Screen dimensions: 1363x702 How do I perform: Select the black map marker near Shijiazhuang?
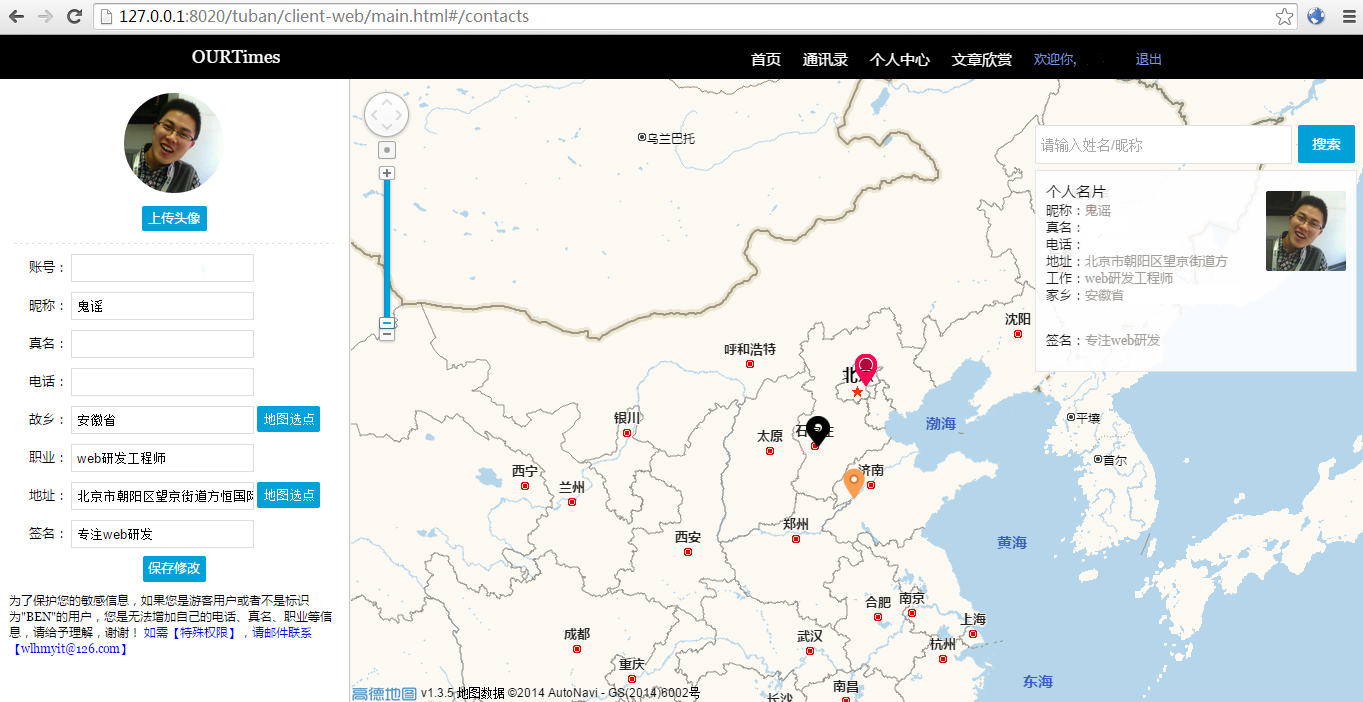(x=818, y=431)
